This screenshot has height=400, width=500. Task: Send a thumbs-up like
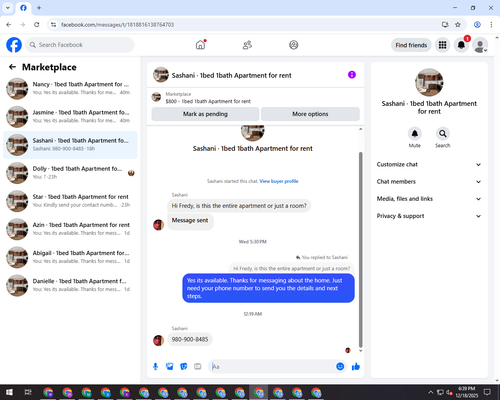click(356, 367)
